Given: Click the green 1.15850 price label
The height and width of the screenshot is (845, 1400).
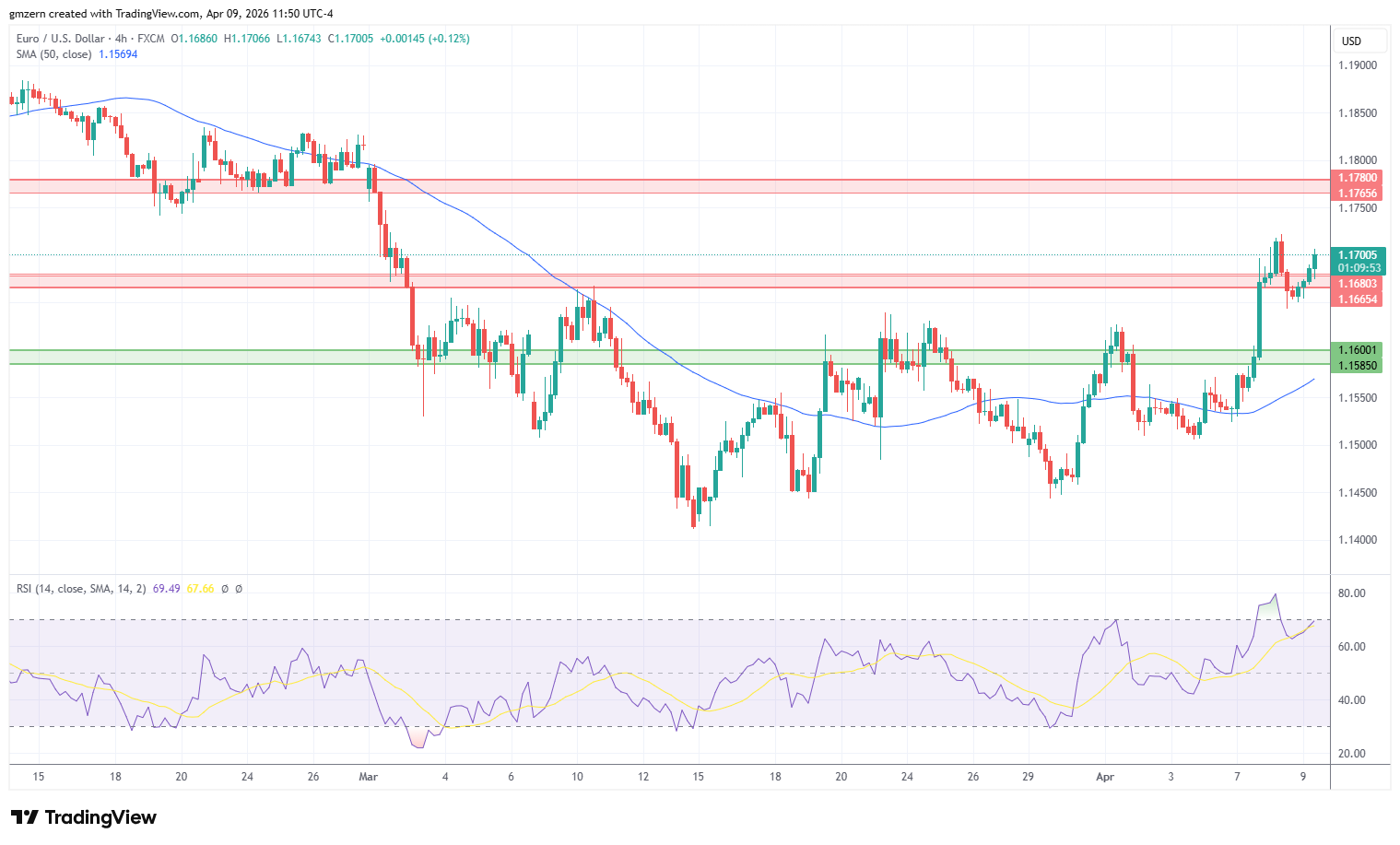Looking at the screenshot, I should click(1358, 366).
